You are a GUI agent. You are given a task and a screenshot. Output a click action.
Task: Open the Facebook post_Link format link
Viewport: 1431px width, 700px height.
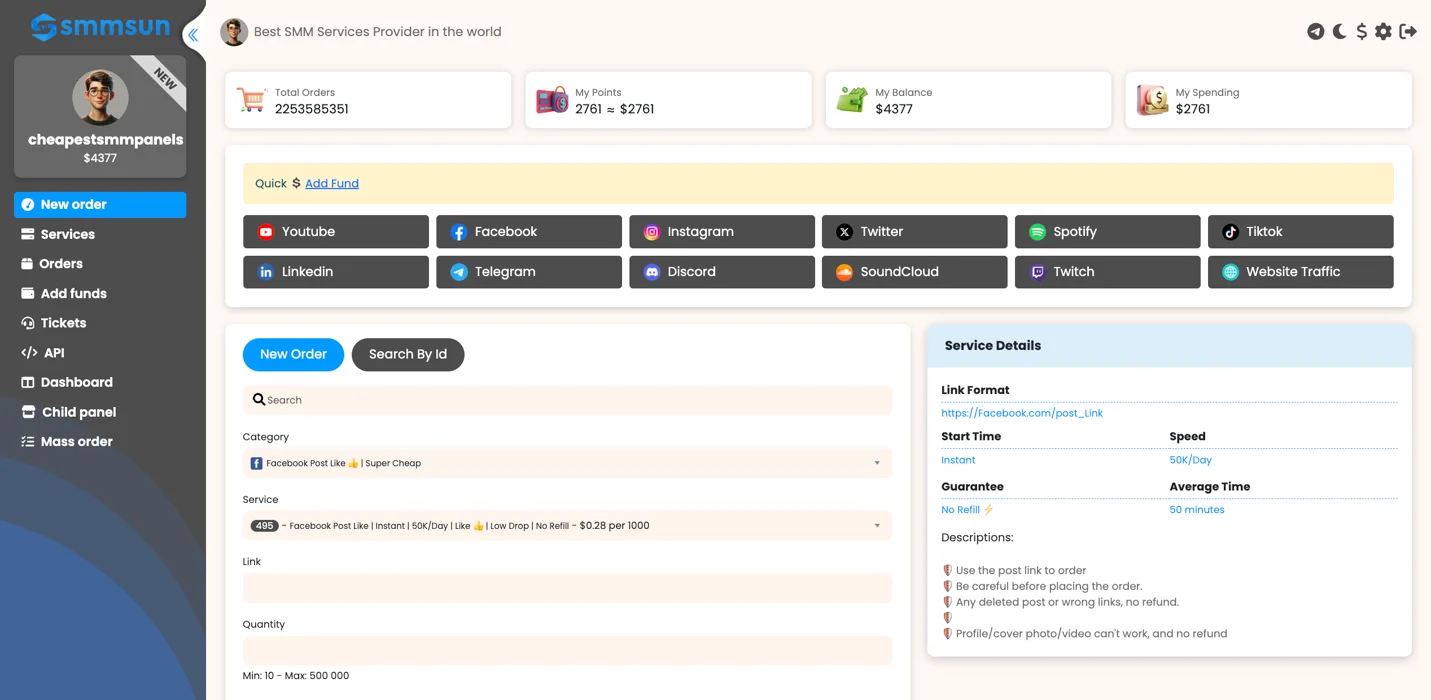tap(1022, 413)
